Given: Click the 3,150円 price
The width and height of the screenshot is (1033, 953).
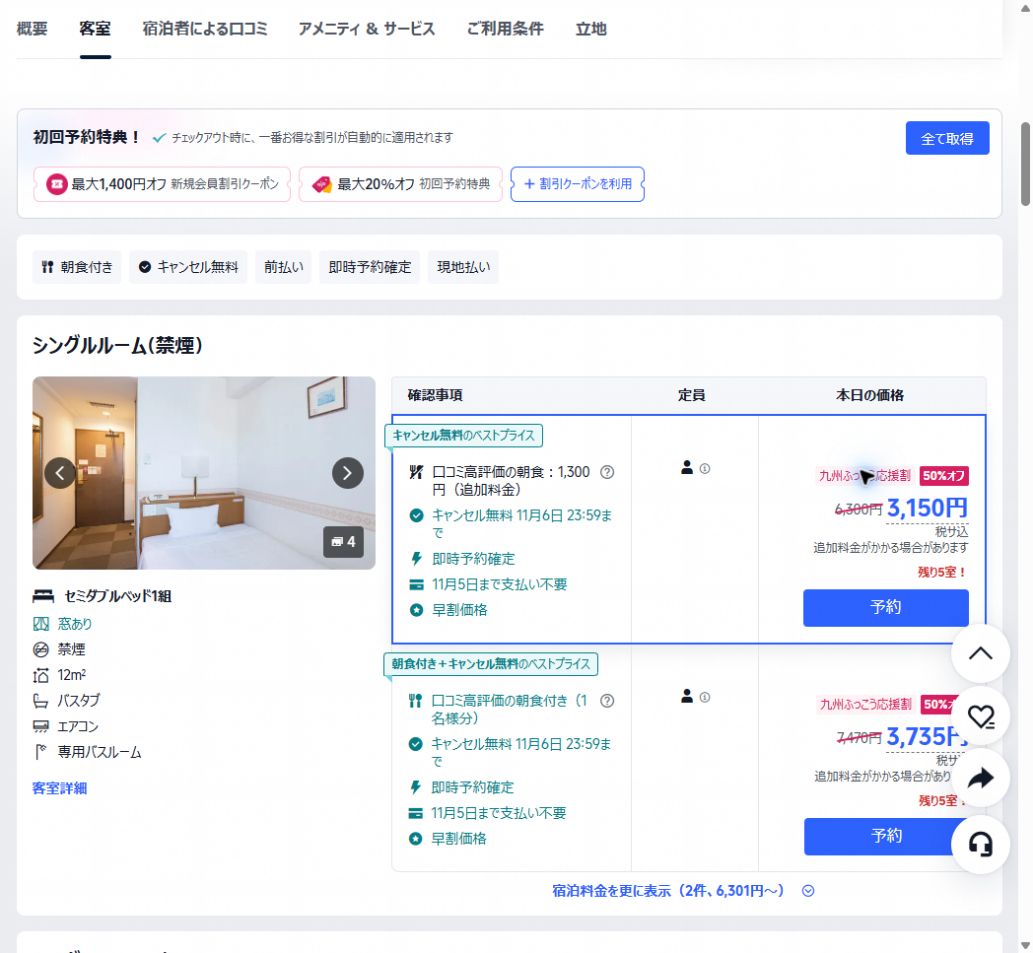Looking at the screenshot, I should pos(927,508).
